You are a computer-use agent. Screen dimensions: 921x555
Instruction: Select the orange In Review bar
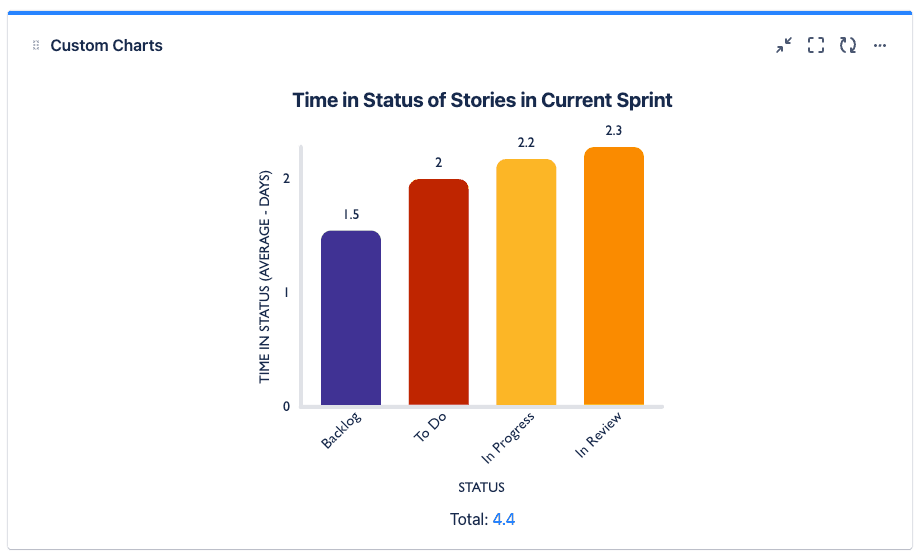613,276
